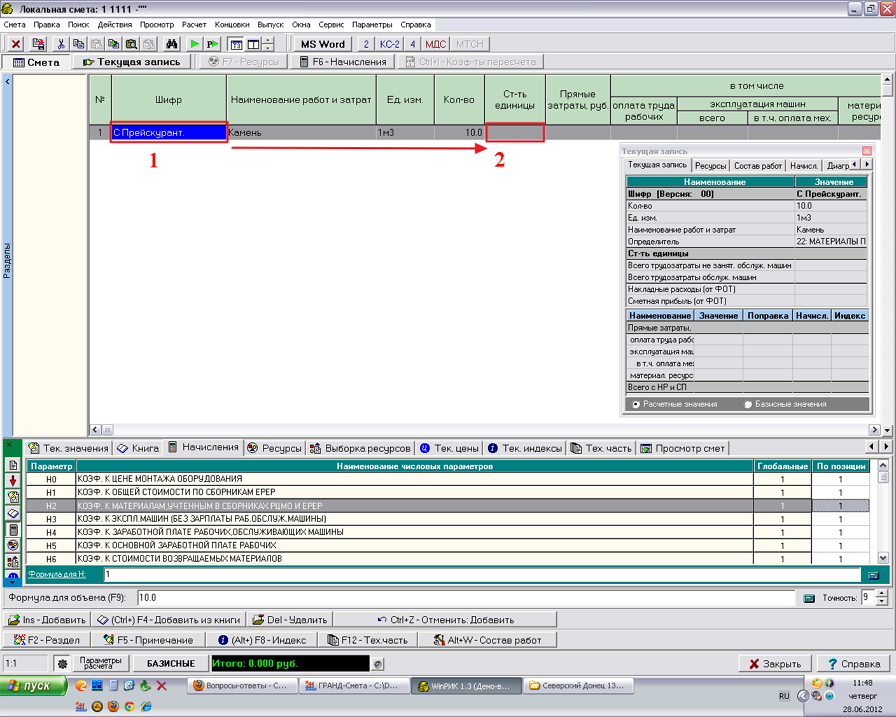
Task: Switch to the Тек. цены tab
Action: tap(448, 448)
